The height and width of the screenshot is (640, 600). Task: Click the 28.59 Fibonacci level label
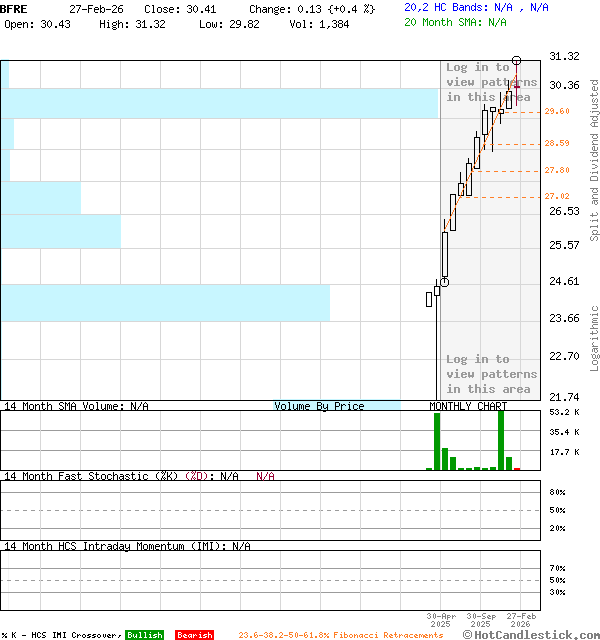557,144
